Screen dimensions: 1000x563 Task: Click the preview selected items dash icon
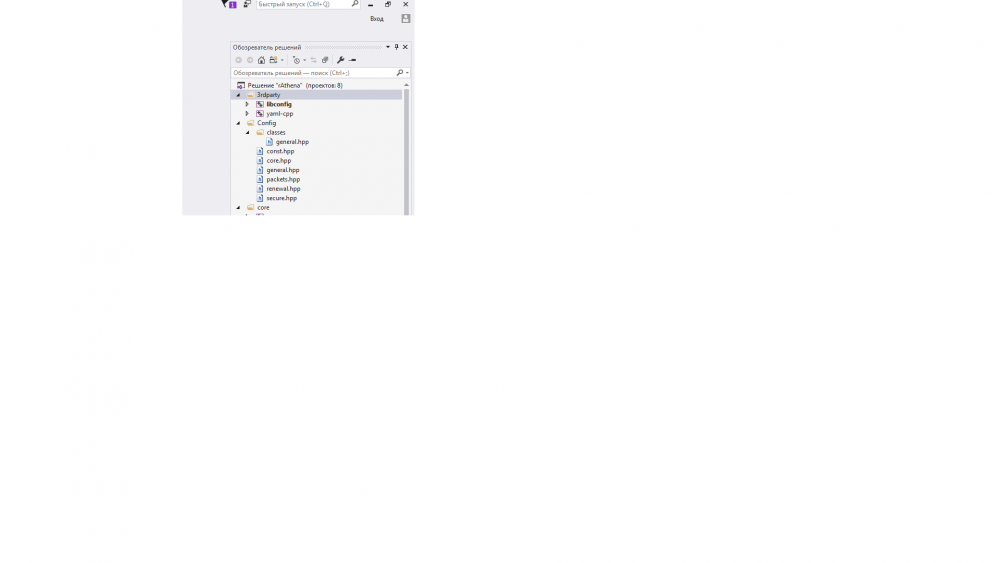click(x=352, y=60)
